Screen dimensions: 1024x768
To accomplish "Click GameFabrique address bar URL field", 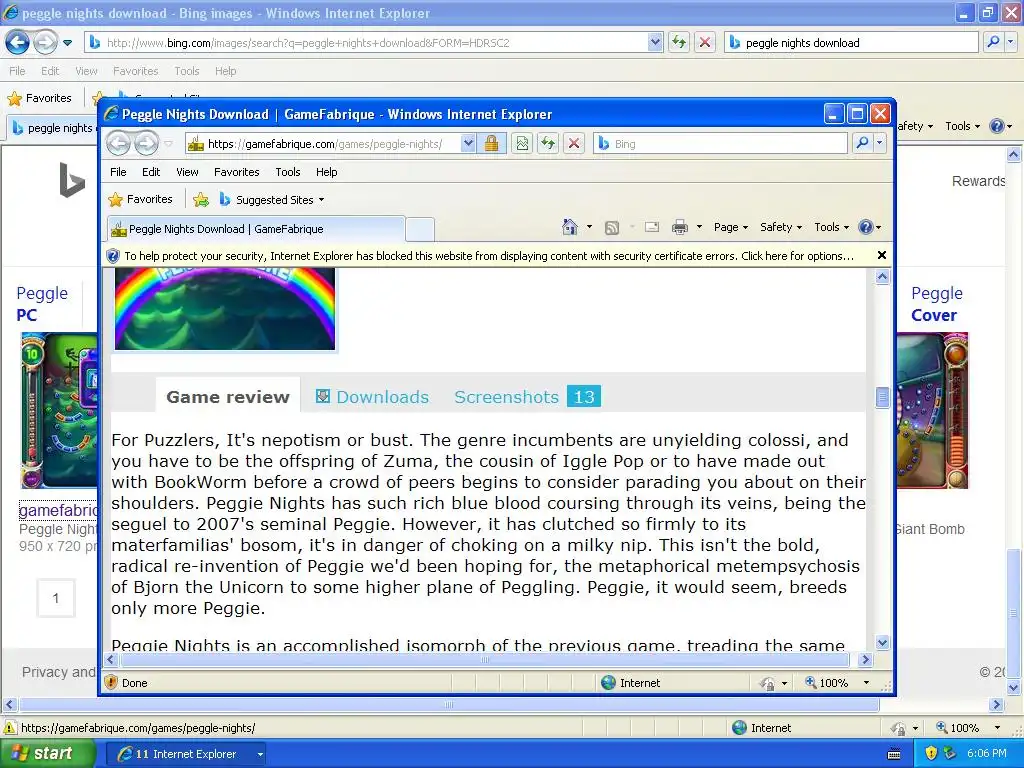I will tap(323, 144).
